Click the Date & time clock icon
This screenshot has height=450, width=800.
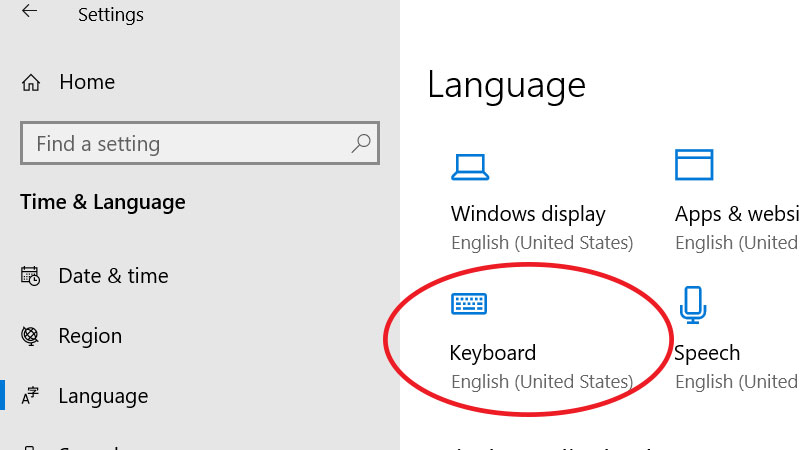(x=31, y=276)
